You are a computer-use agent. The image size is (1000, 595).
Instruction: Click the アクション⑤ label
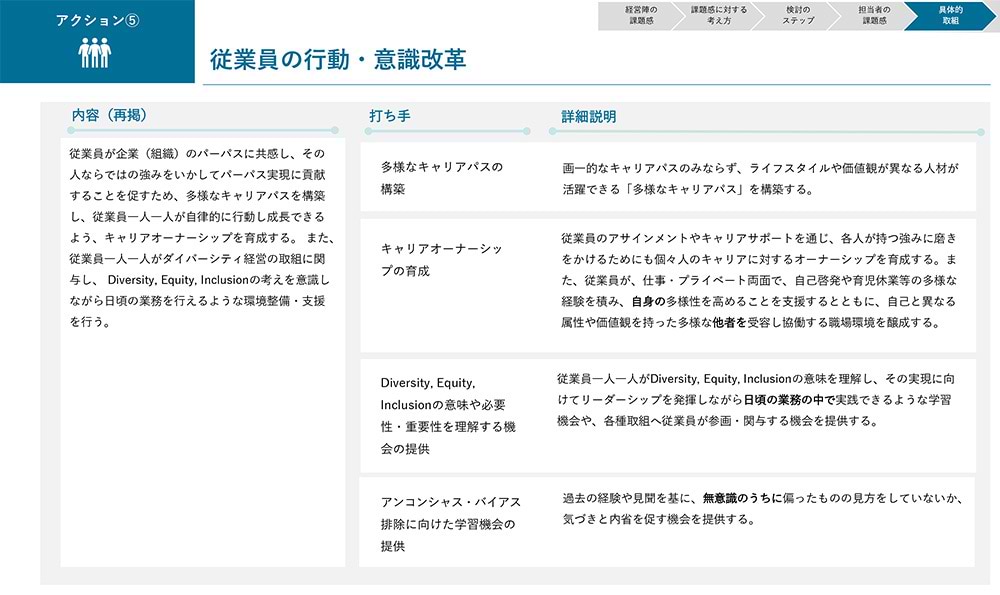(x=97, y=20)
